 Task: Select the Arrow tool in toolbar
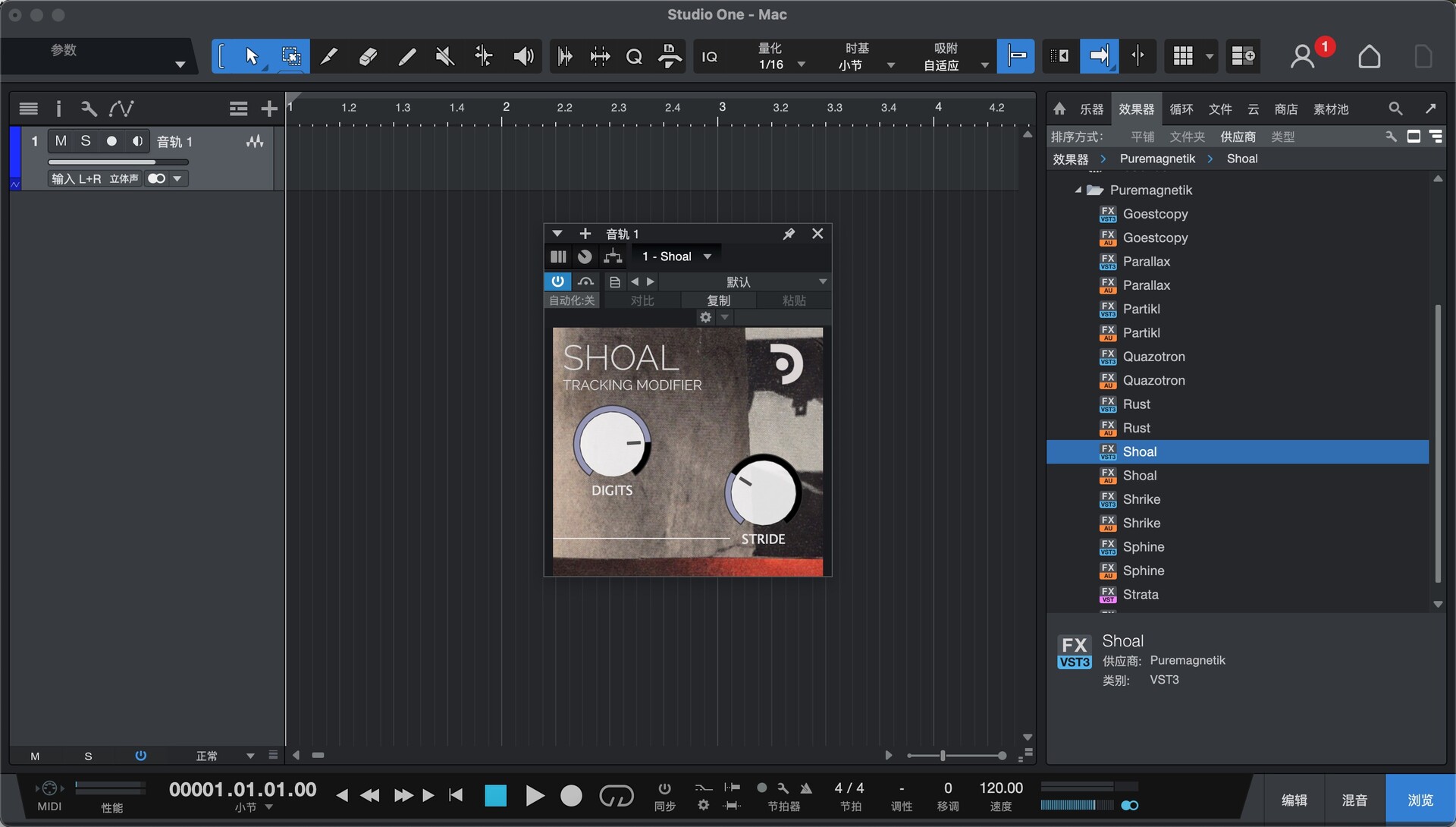pos(252,56)
